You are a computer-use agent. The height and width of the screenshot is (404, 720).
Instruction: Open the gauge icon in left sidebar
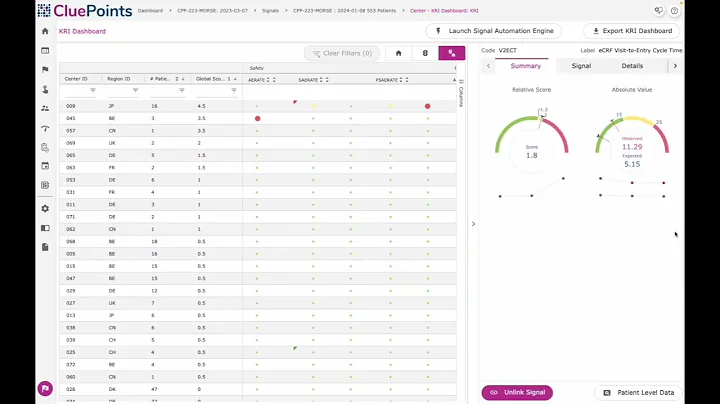click(45, 128)
